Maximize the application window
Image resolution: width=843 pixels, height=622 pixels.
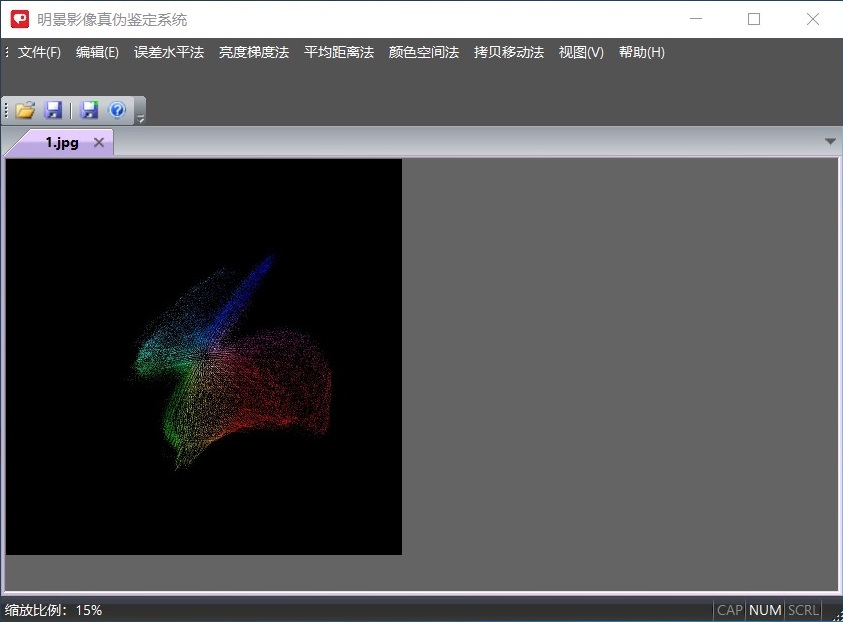754,19
